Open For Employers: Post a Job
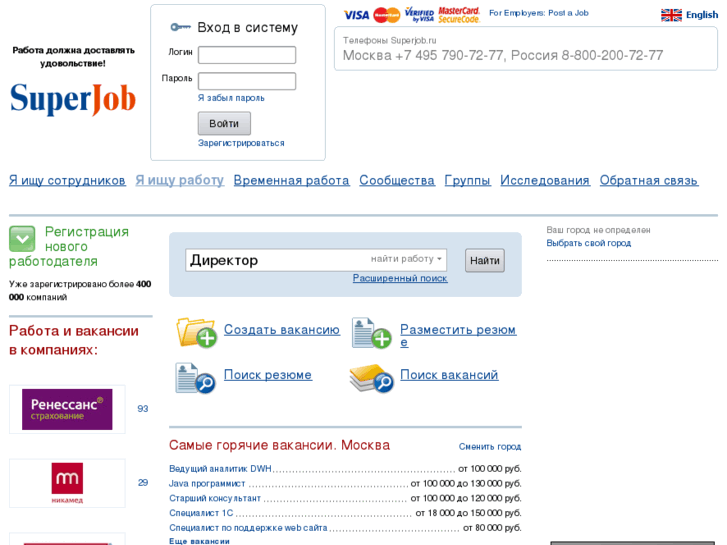 pyautogui.click(x=539, y=13)
